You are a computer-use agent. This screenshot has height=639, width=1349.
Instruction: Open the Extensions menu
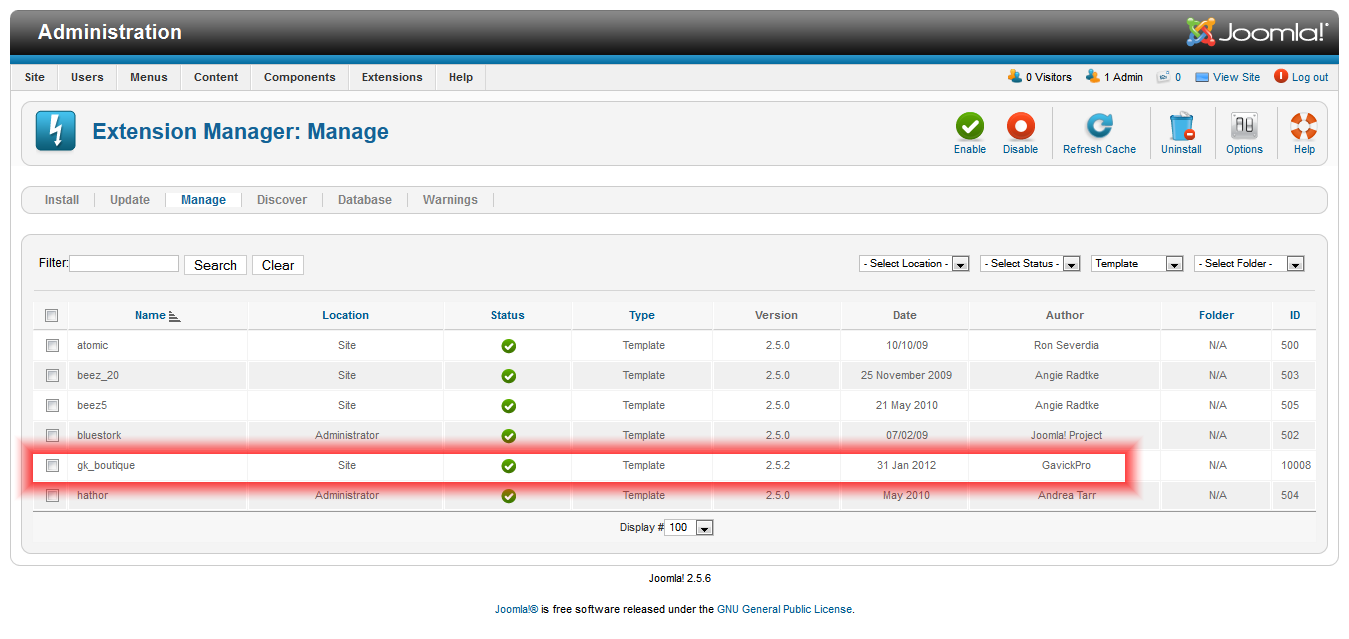pyautogui.click(x=392, y=77)
